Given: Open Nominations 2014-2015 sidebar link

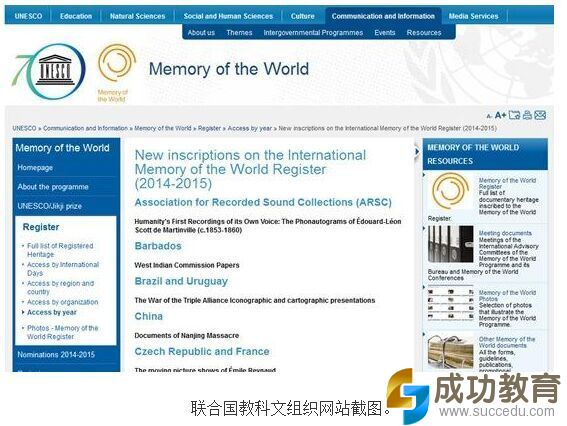Looking at the screenshot, I should 56,355.
